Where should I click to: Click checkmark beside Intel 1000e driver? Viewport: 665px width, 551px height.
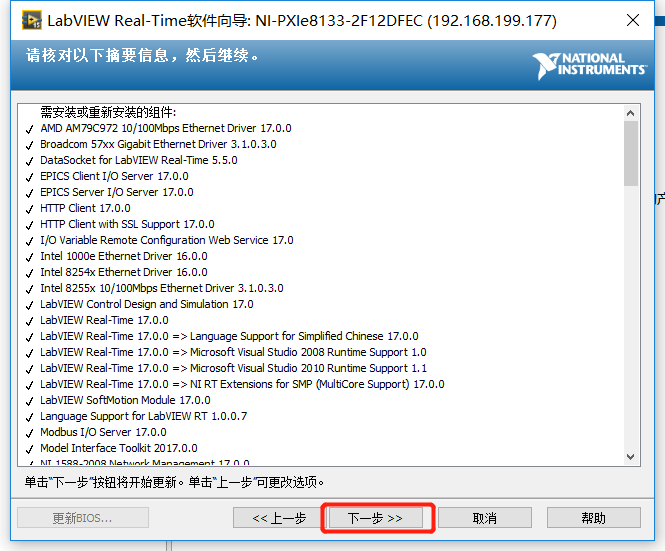point(29,257)
